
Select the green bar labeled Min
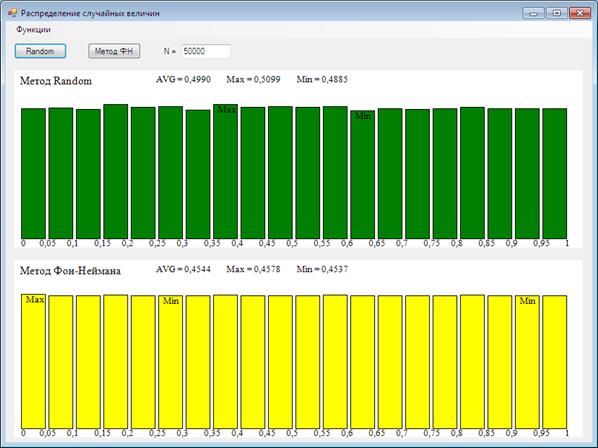click(x=363, y=174)
